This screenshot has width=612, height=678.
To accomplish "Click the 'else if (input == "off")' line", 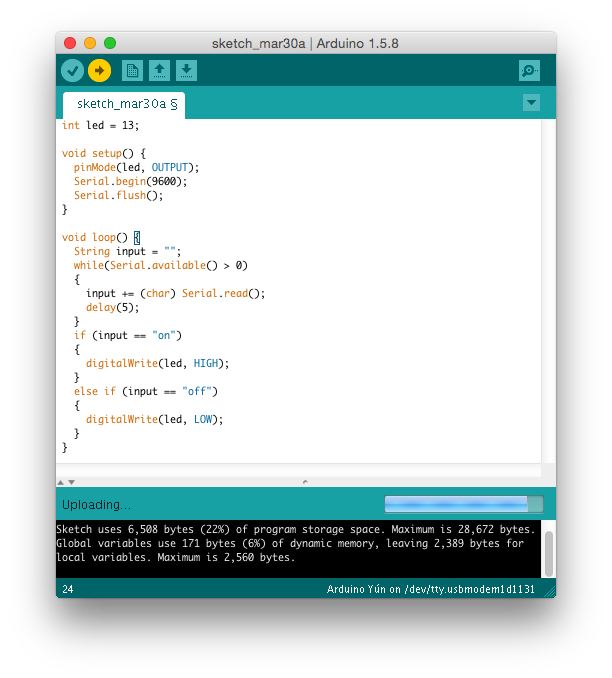I will [146, 391].
